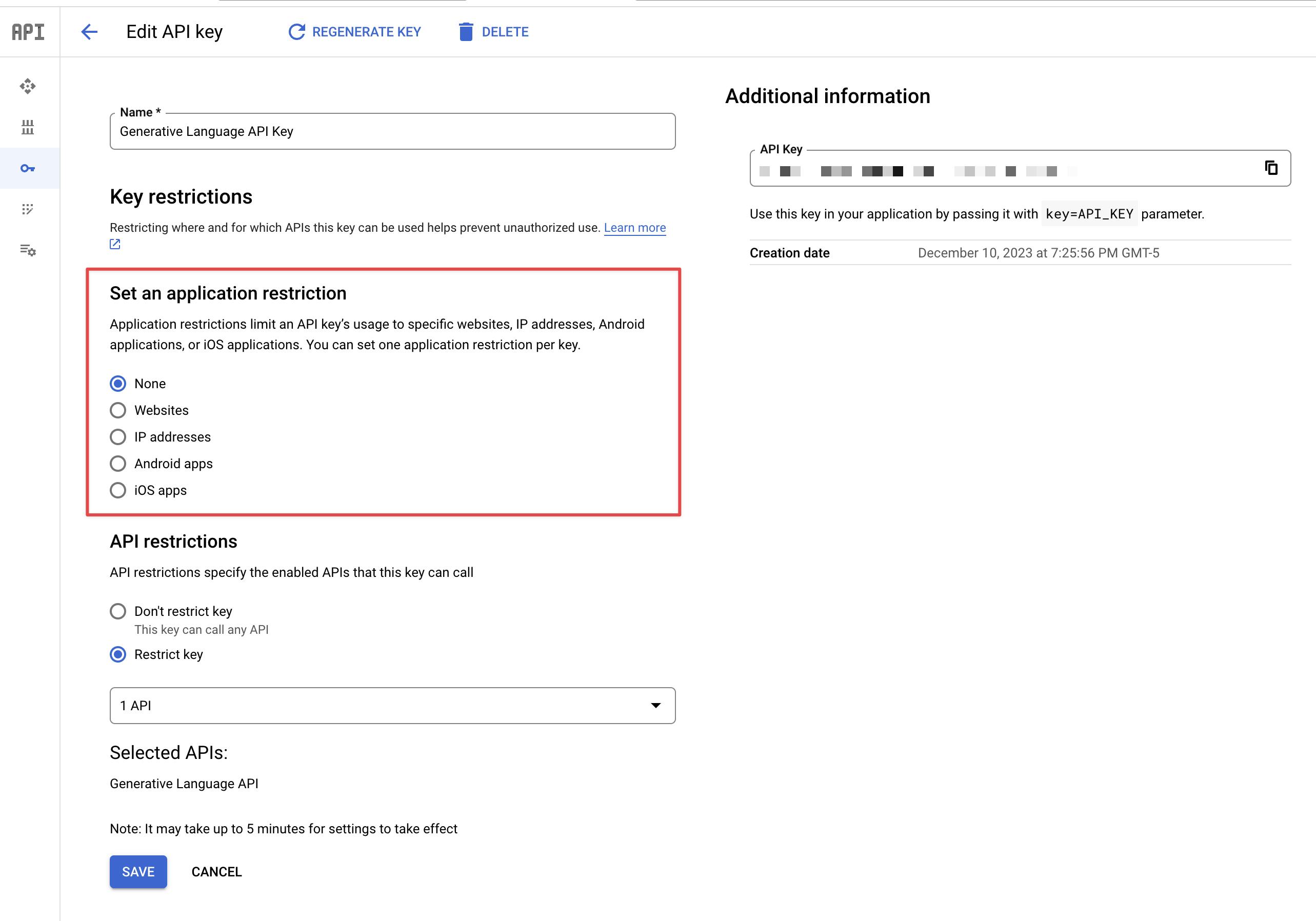Click the DELETE button
Screen dimensions: 1316x921
[x=493, y=31]
